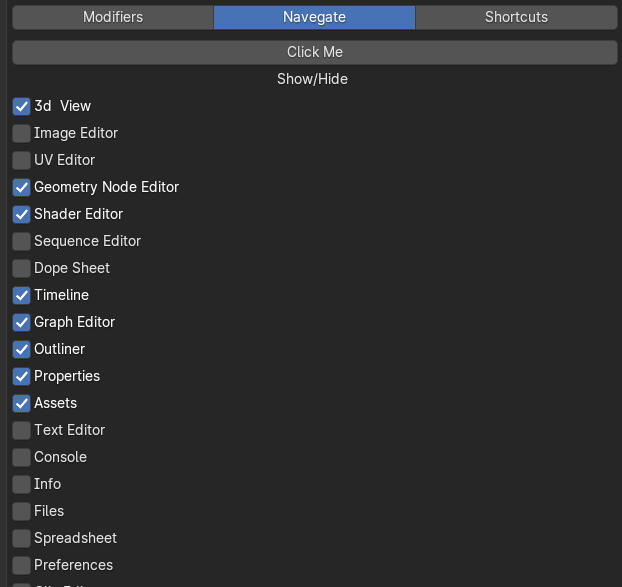622x587 pixels.
Task: Disable Geometry Node Editor checkbox
Action: click(x=22, y=187)
